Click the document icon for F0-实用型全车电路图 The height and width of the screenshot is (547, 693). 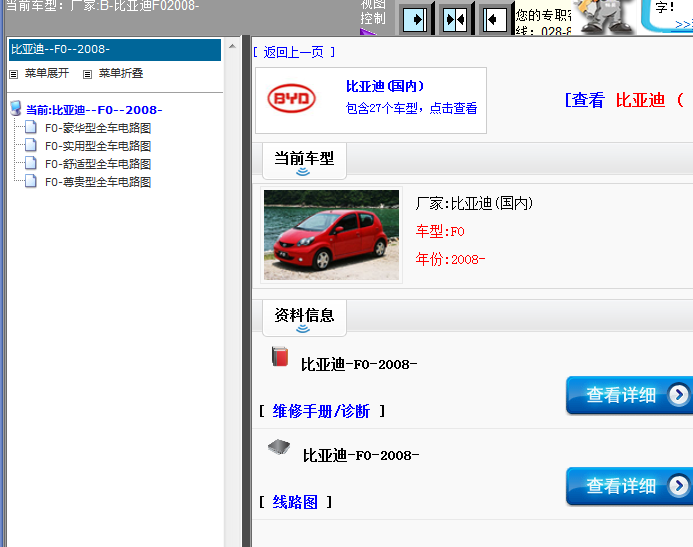30,145
